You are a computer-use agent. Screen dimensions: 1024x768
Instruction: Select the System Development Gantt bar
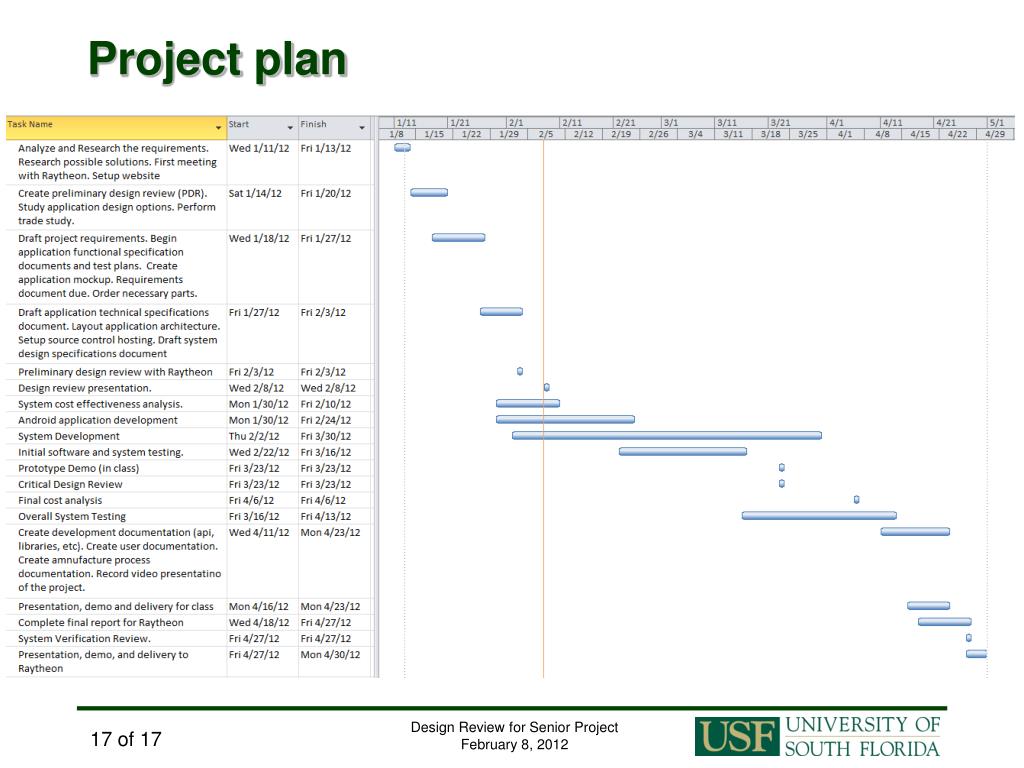point(667,436)
